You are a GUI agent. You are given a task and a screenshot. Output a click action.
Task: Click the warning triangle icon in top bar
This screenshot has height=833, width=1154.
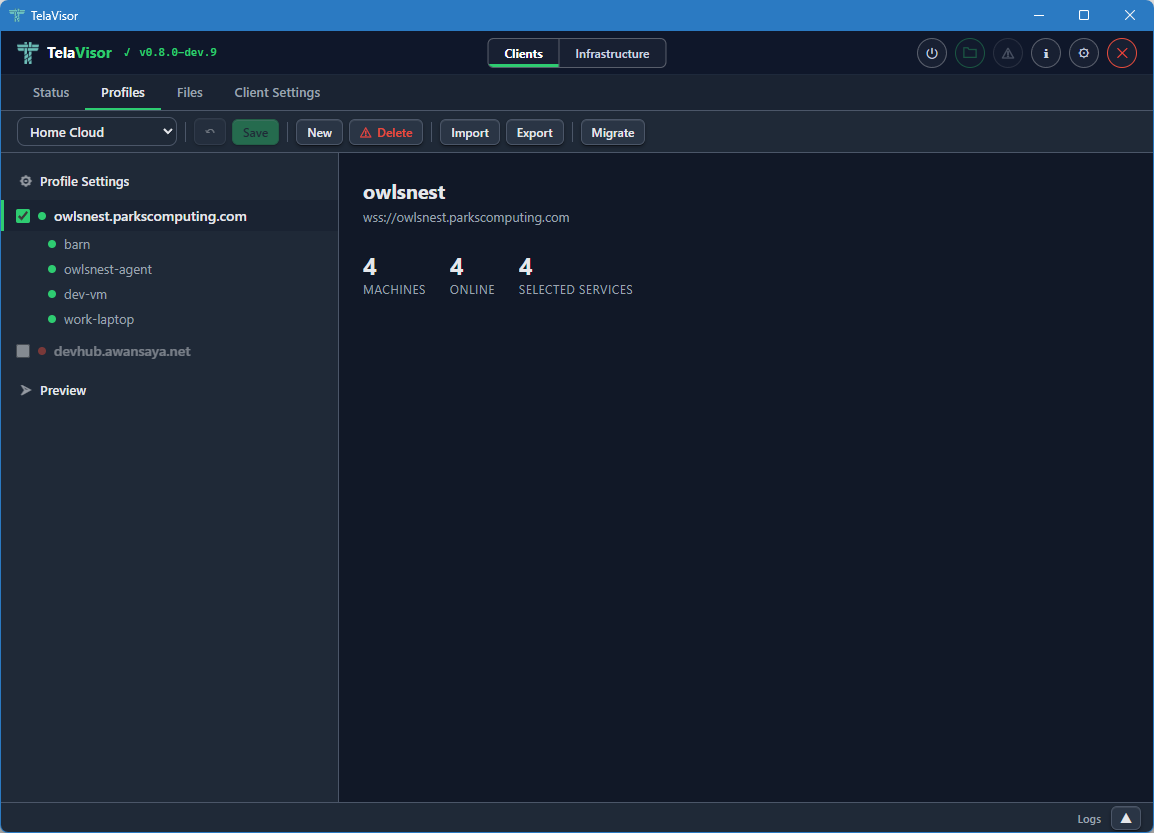(x=1007, y=53)
